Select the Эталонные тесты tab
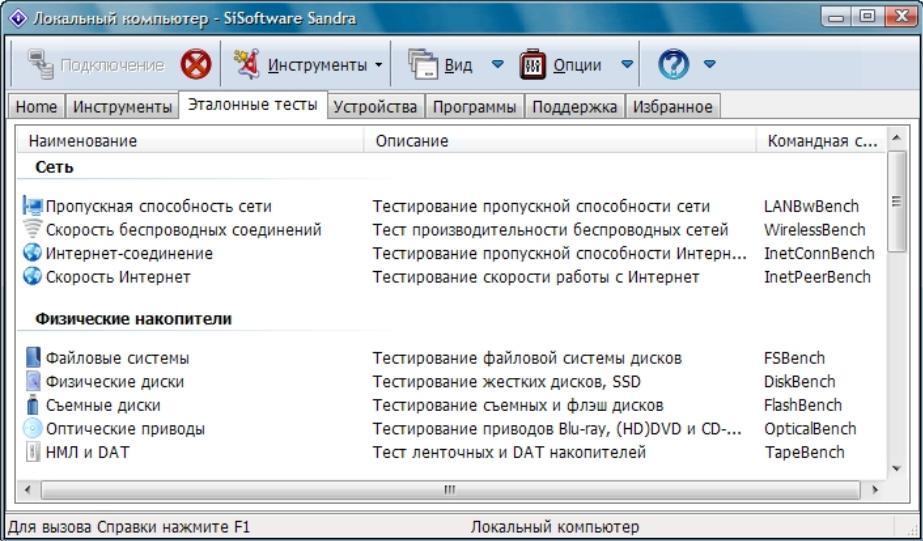This screenshot has height=541, width=923. (x=253, y=105)
